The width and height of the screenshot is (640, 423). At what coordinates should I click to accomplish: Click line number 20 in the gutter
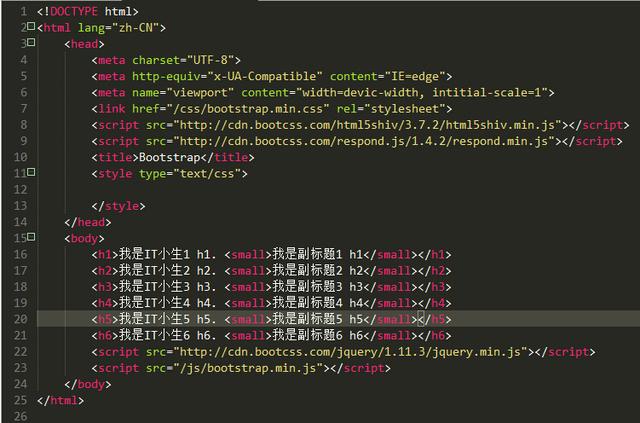coord(18,319)
